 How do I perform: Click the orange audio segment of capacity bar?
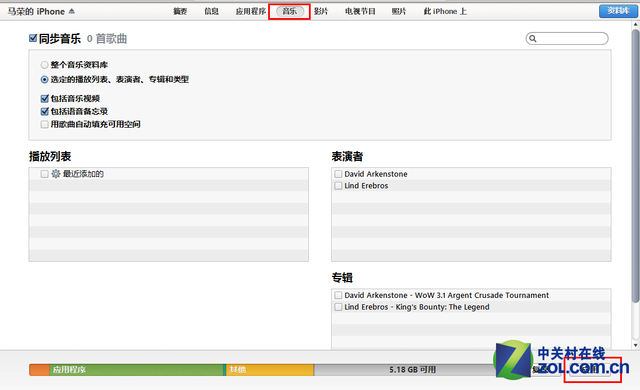(x=39, y=370)
